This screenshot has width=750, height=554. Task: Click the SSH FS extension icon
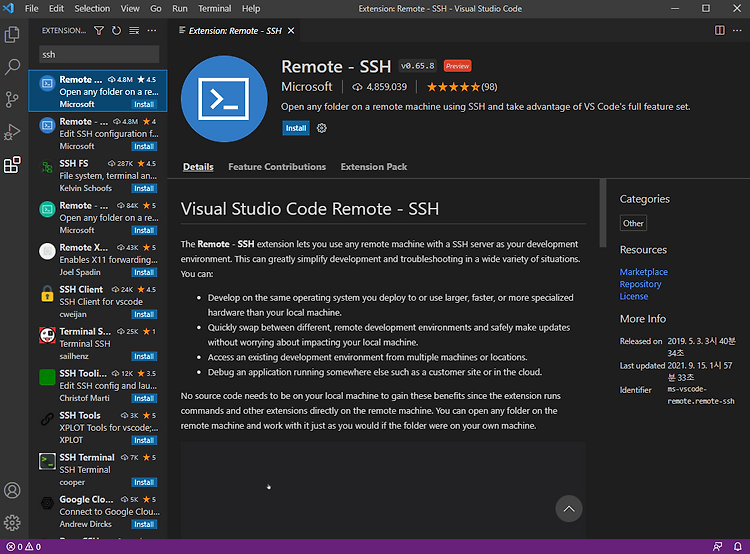click(x=47, y=167)
